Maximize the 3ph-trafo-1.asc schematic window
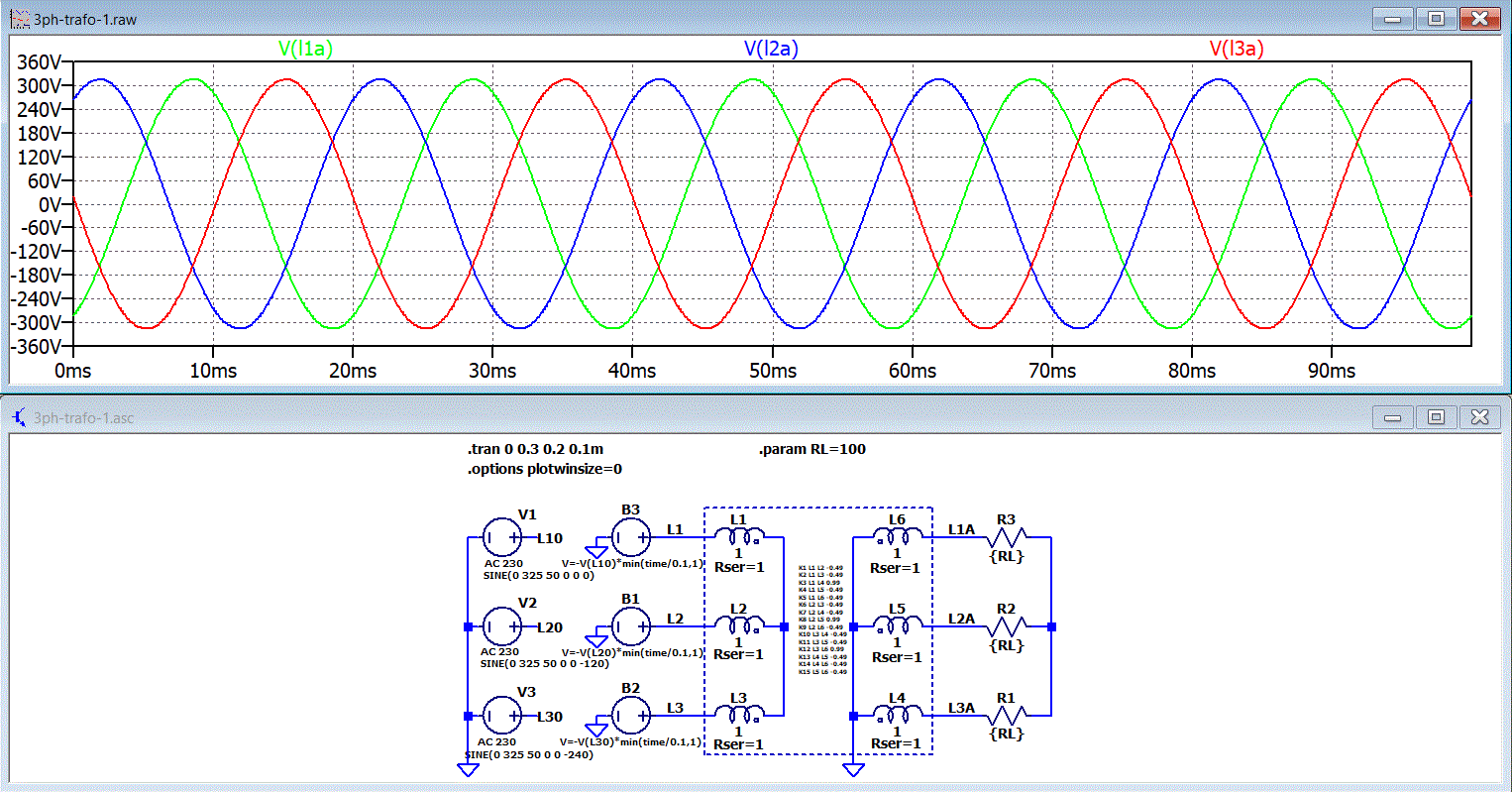 tap(1436, 417)
